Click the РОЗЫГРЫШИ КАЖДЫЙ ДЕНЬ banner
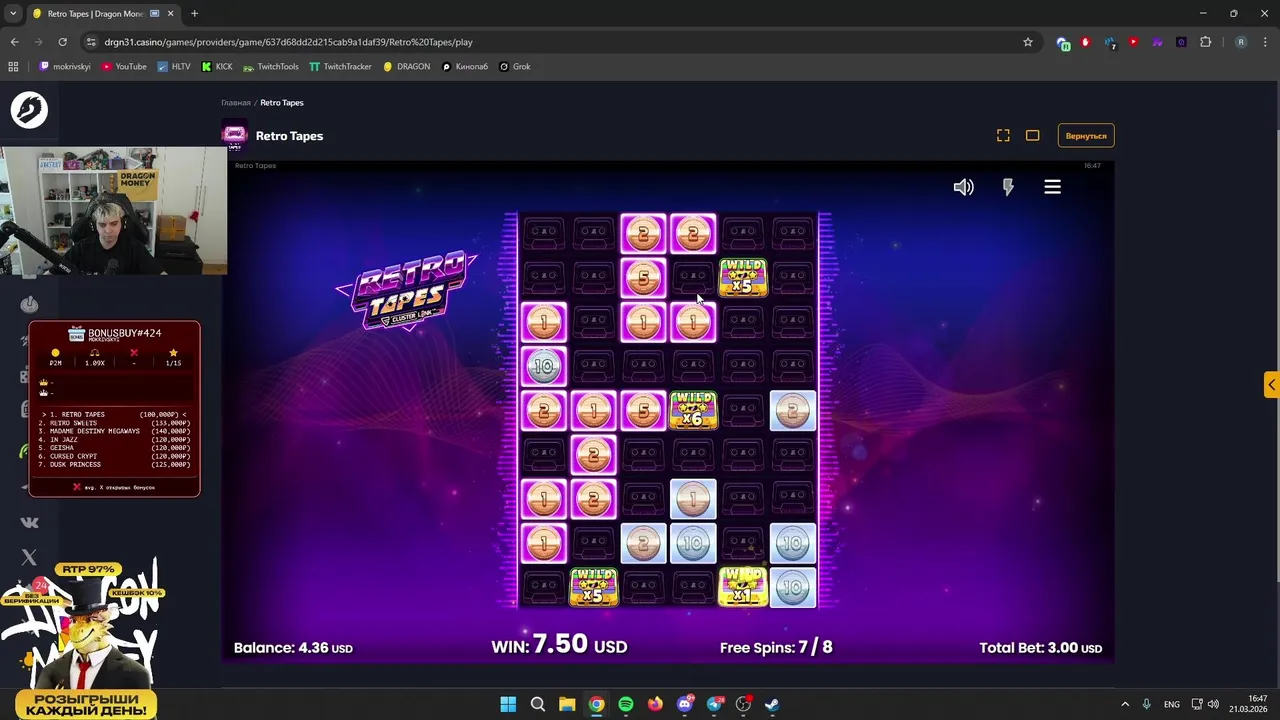 tap(86, 703)
